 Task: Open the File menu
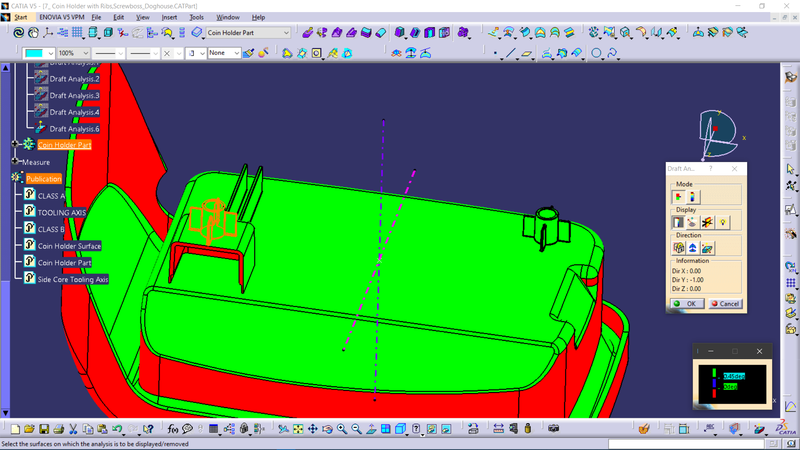click(96, 17)
